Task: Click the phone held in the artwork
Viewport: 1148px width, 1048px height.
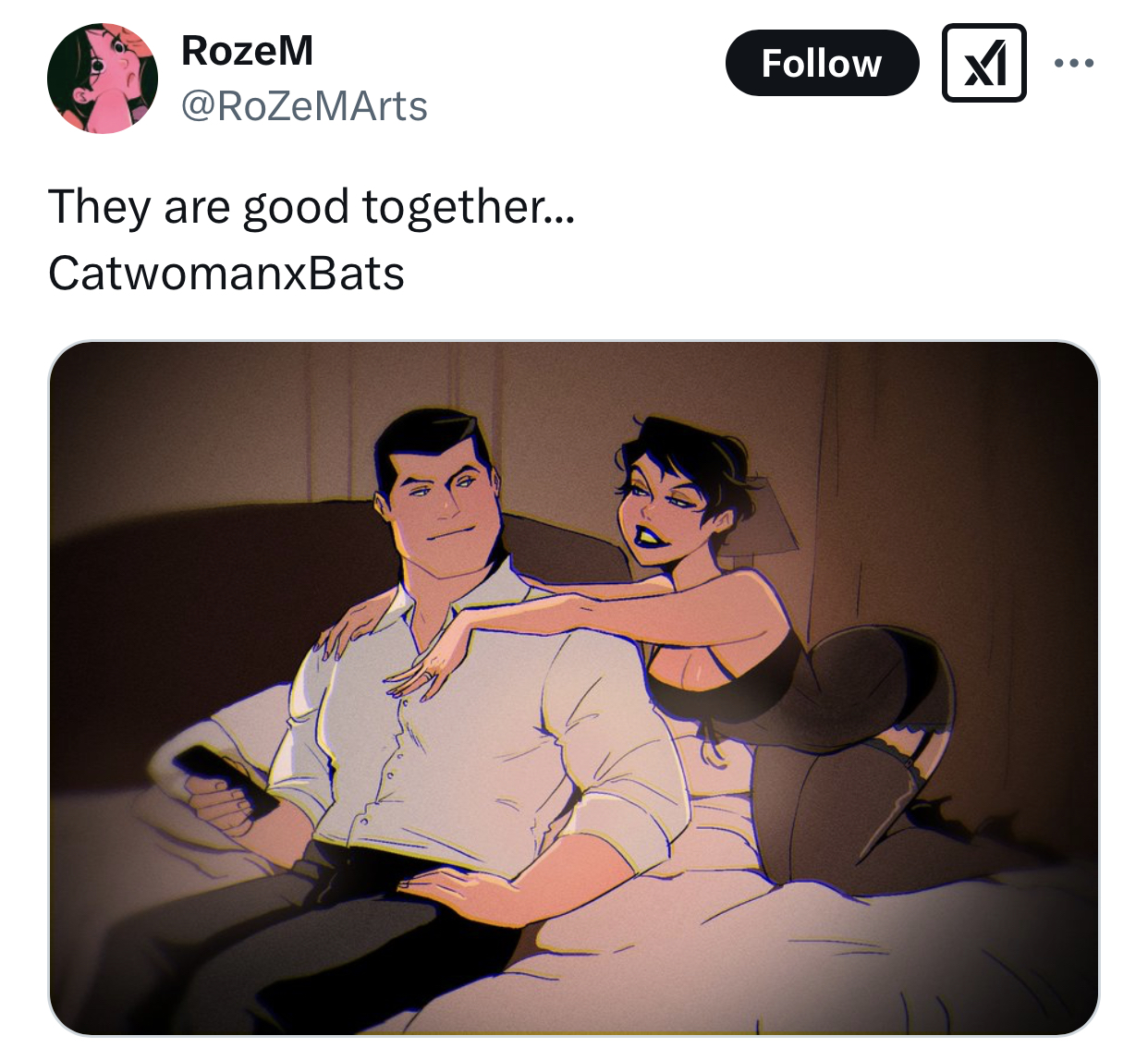Action: 226,781
